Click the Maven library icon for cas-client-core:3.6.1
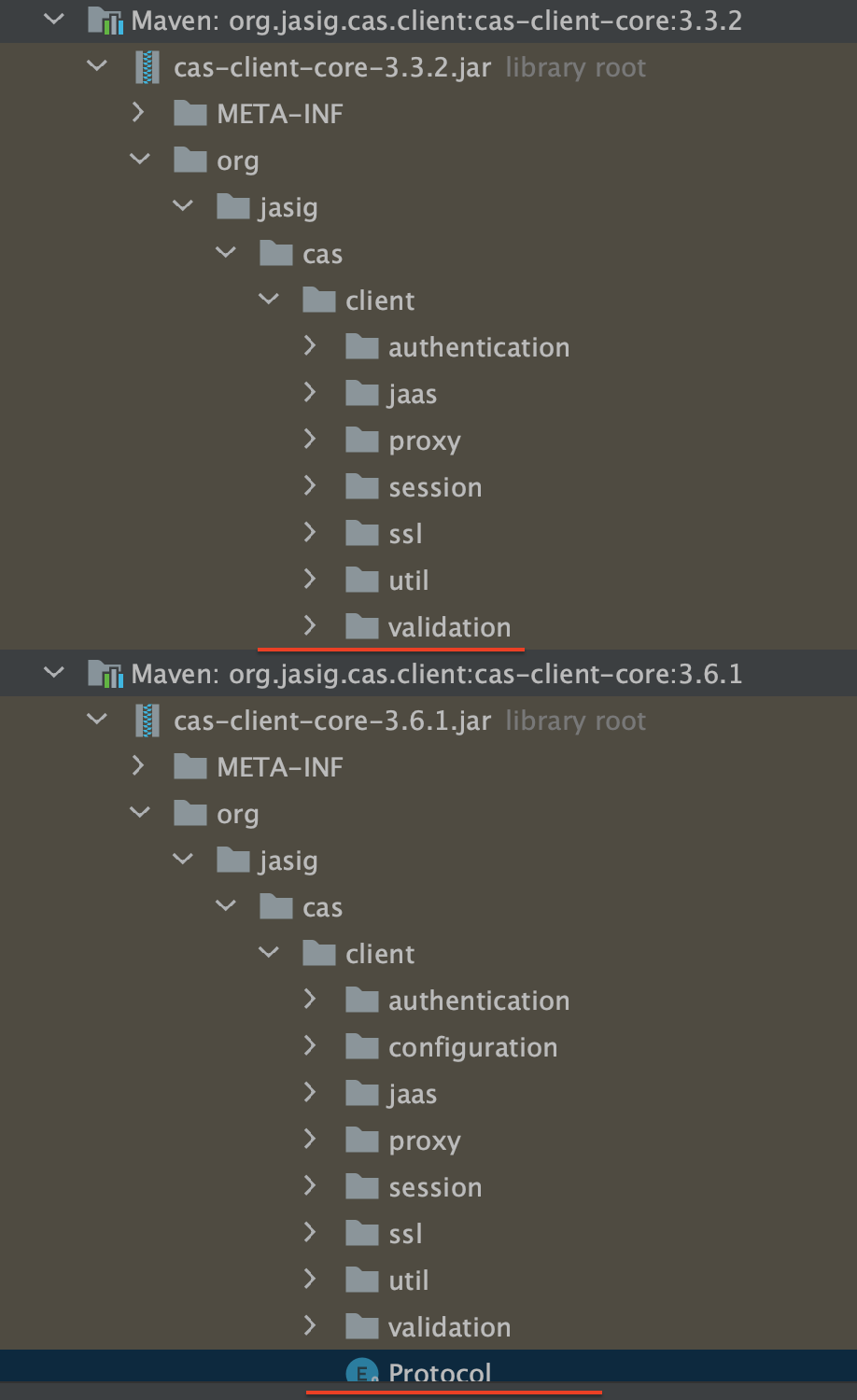Image resolution: width=857 pixels, height=1400 pixels. point(105,674)
